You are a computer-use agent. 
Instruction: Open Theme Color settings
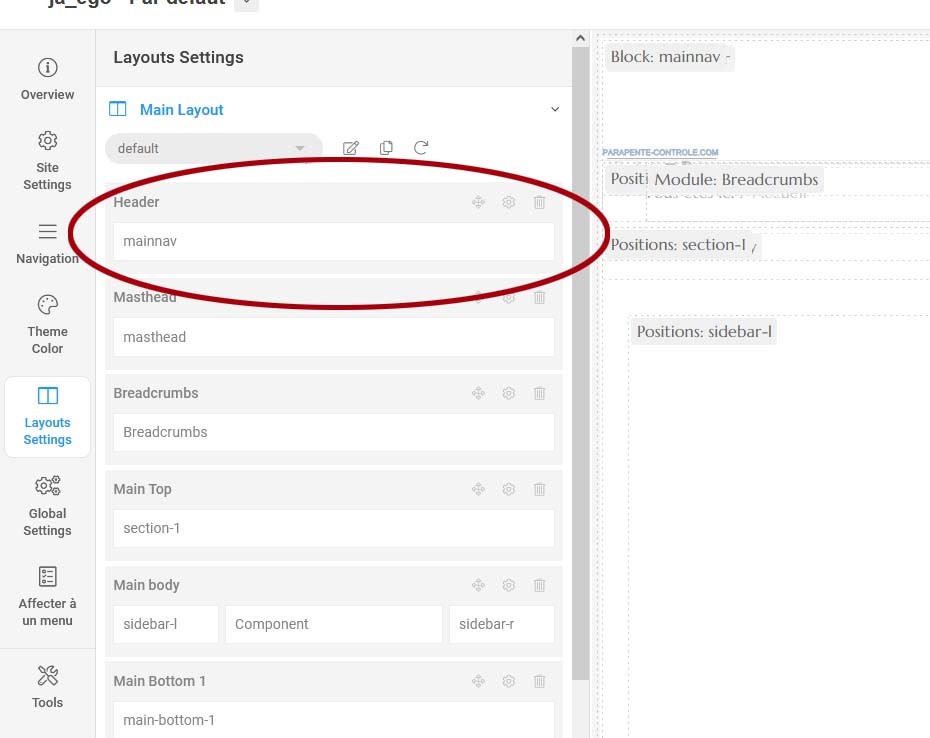tap(47, 325)
